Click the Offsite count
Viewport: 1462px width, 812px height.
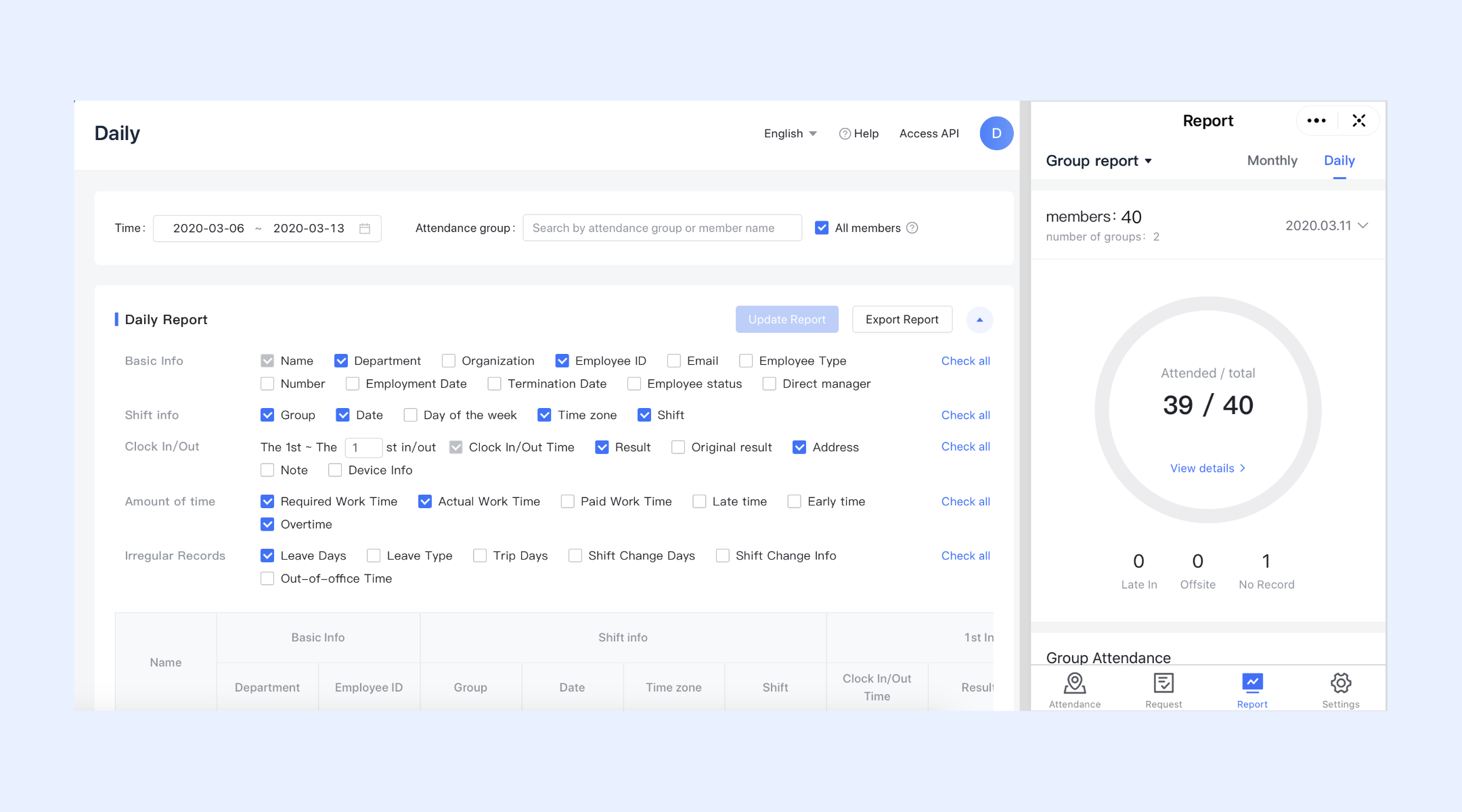[x=1198, y=562]
